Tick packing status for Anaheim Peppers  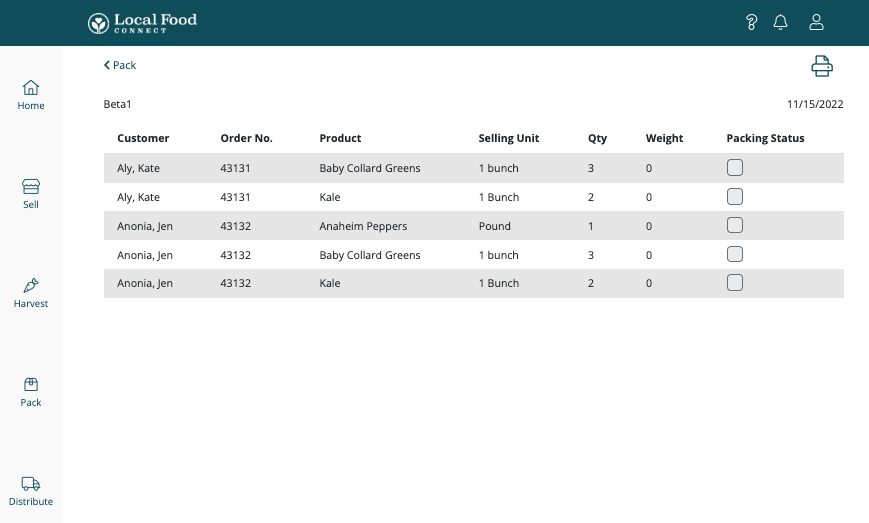735,226
